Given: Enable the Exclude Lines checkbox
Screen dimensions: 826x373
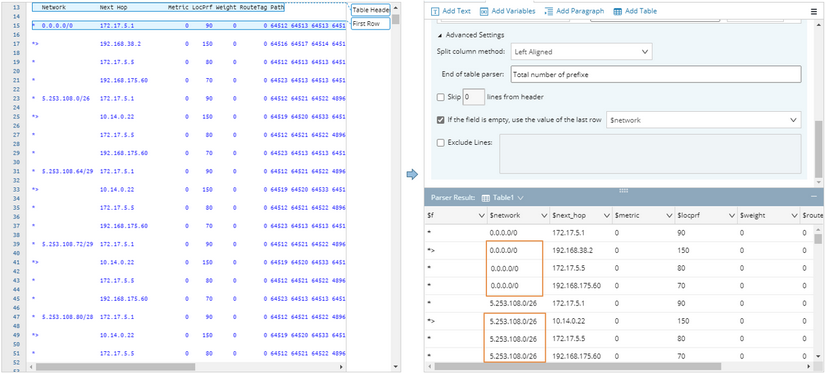Looking at the screenshot, I should [440, 142].
